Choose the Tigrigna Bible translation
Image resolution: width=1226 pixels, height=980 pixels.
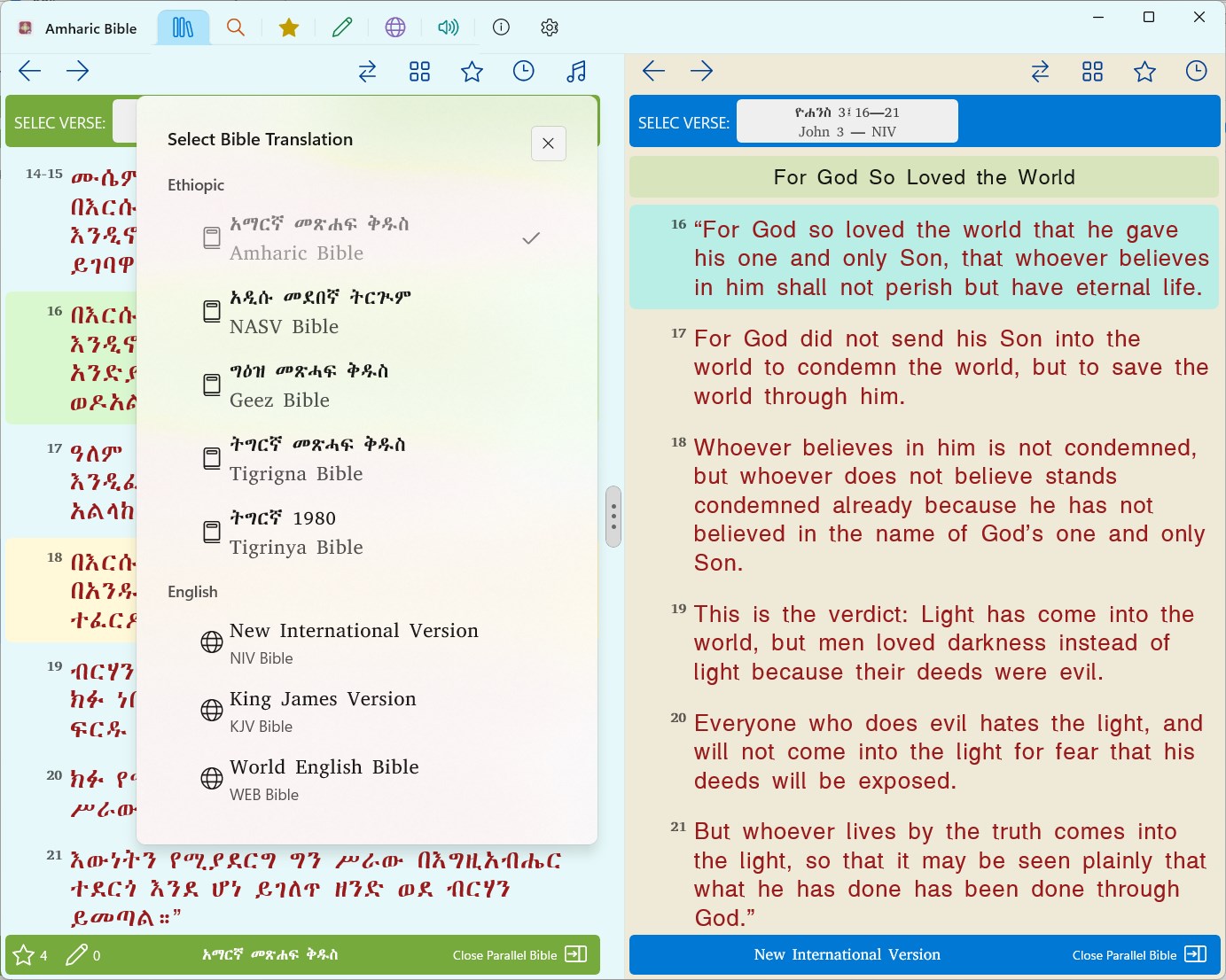[x=367, y=459]
